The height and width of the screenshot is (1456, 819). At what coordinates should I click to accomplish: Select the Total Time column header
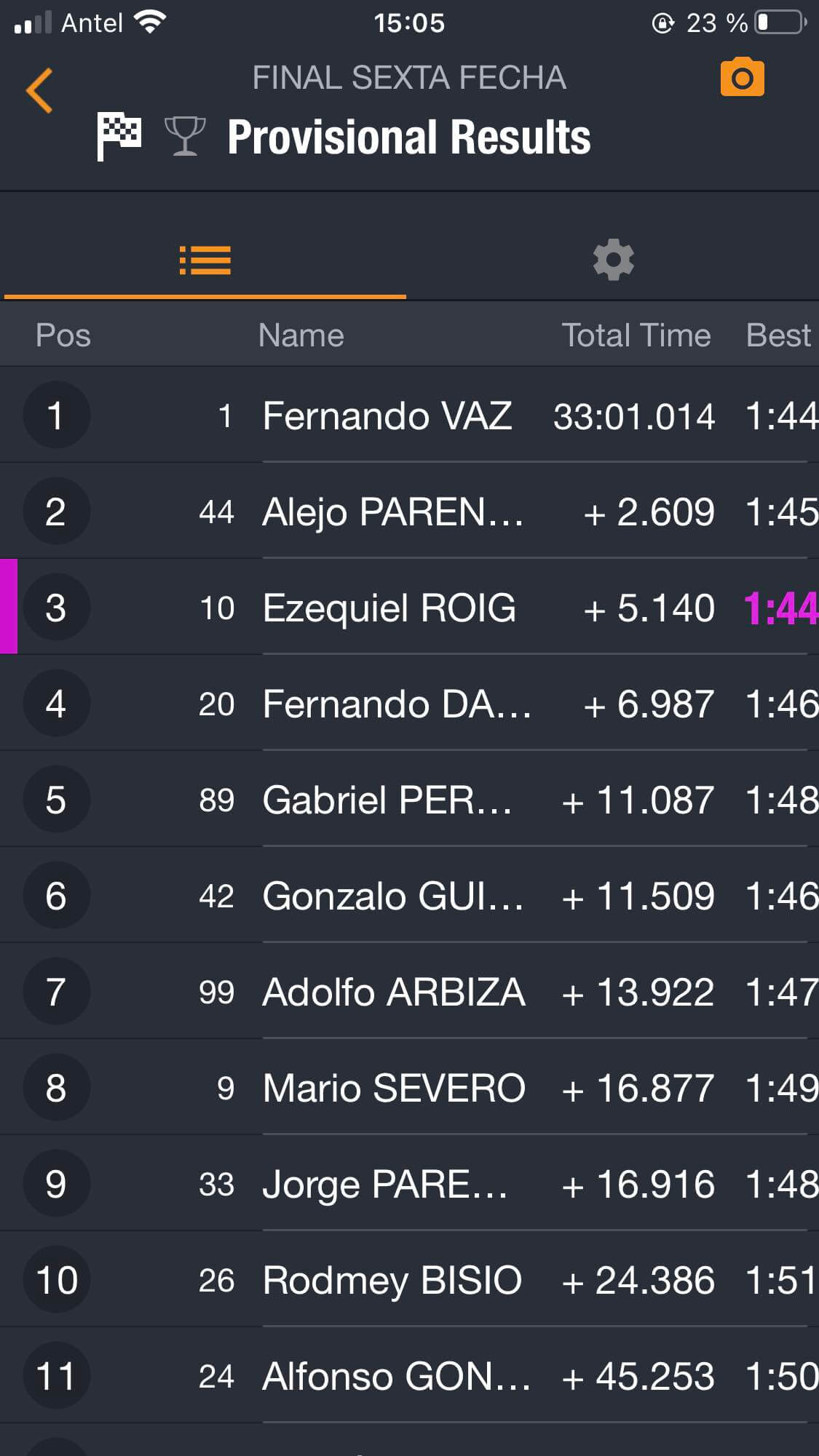(636, 335)
